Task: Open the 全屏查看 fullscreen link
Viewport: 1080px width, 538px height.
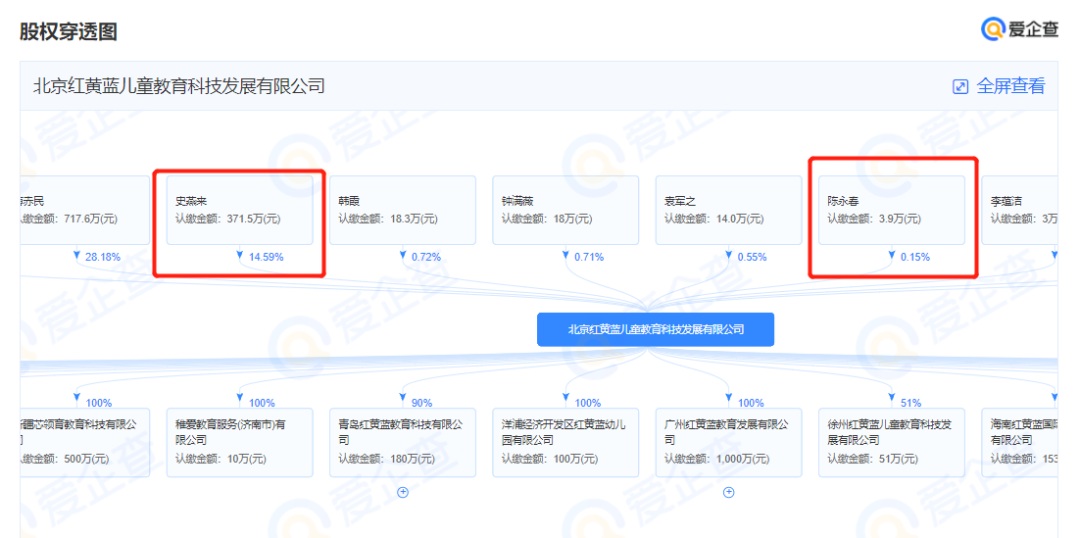Action: pos(1010,86)
